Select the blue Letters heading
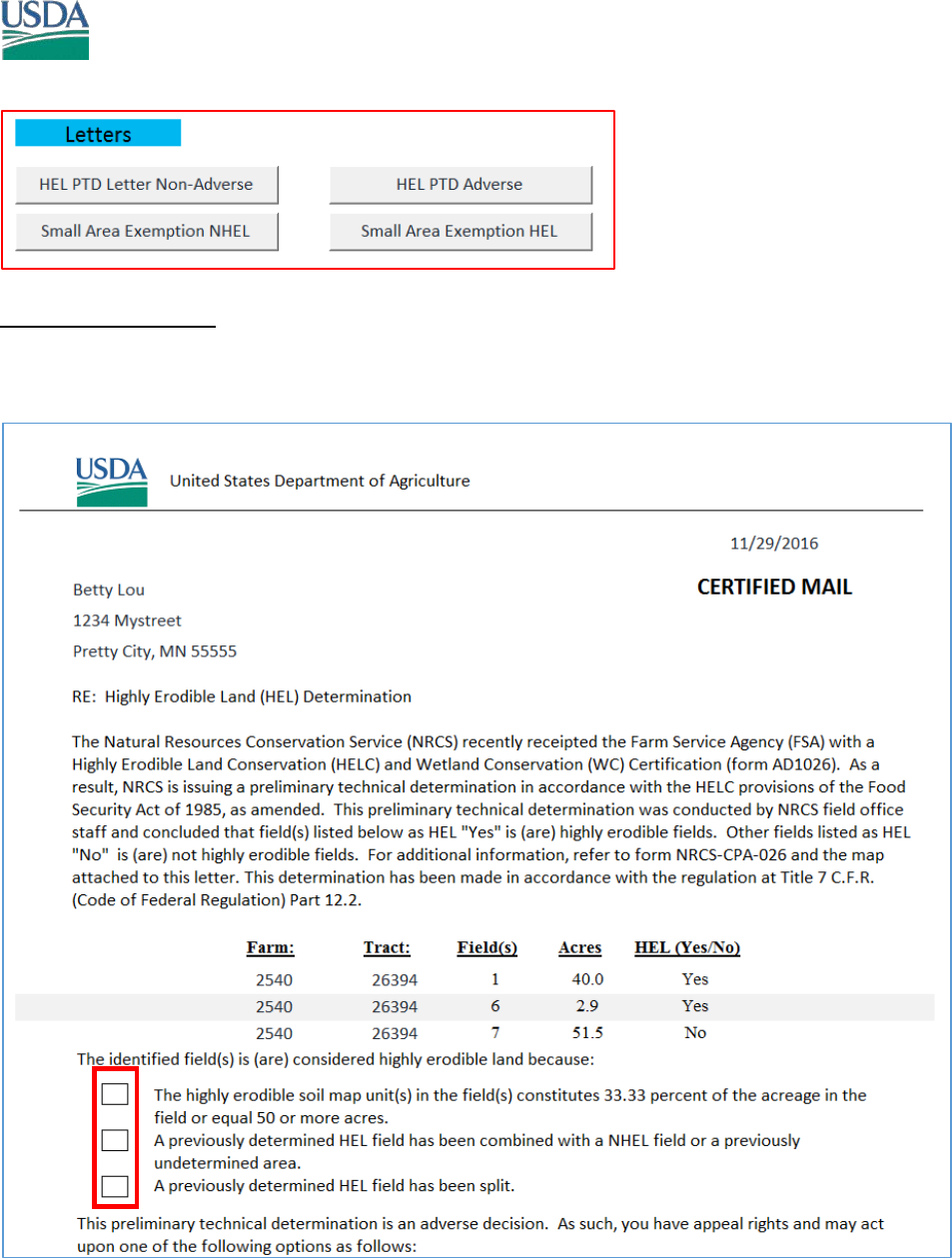Screen dimensions: 952x1258 coord(98,134)
